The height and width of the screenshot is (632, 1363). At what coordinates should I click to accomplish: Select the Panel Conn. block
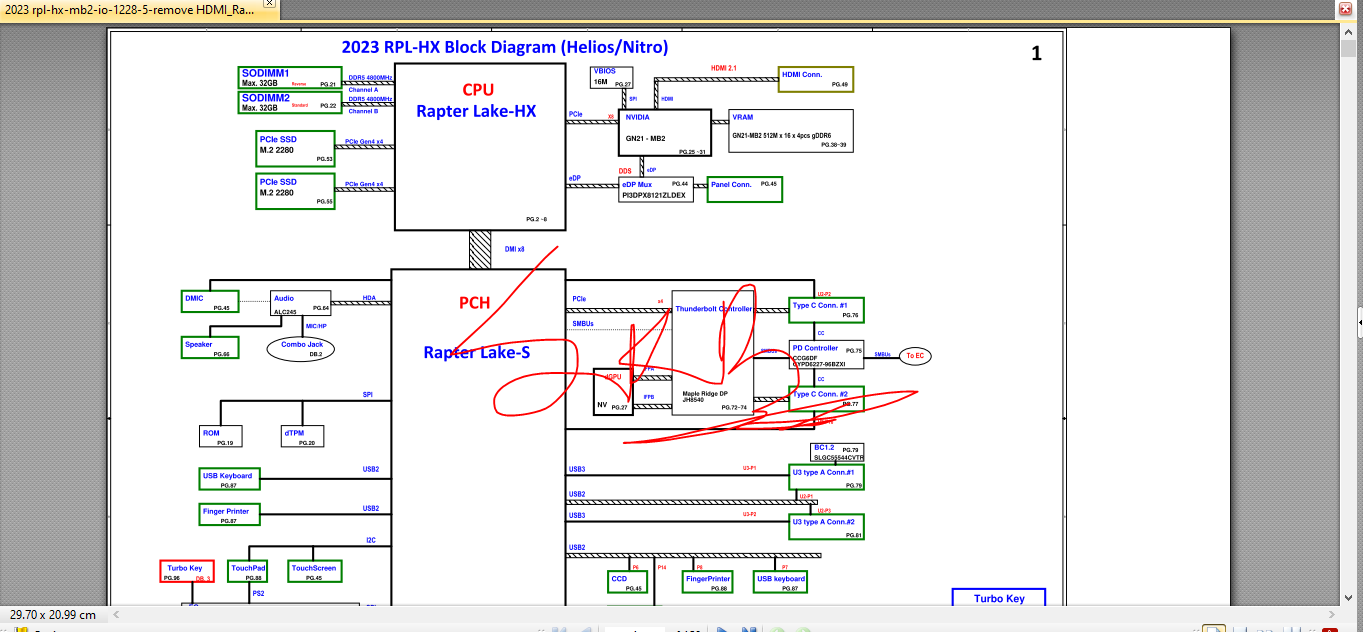[745, 190]
